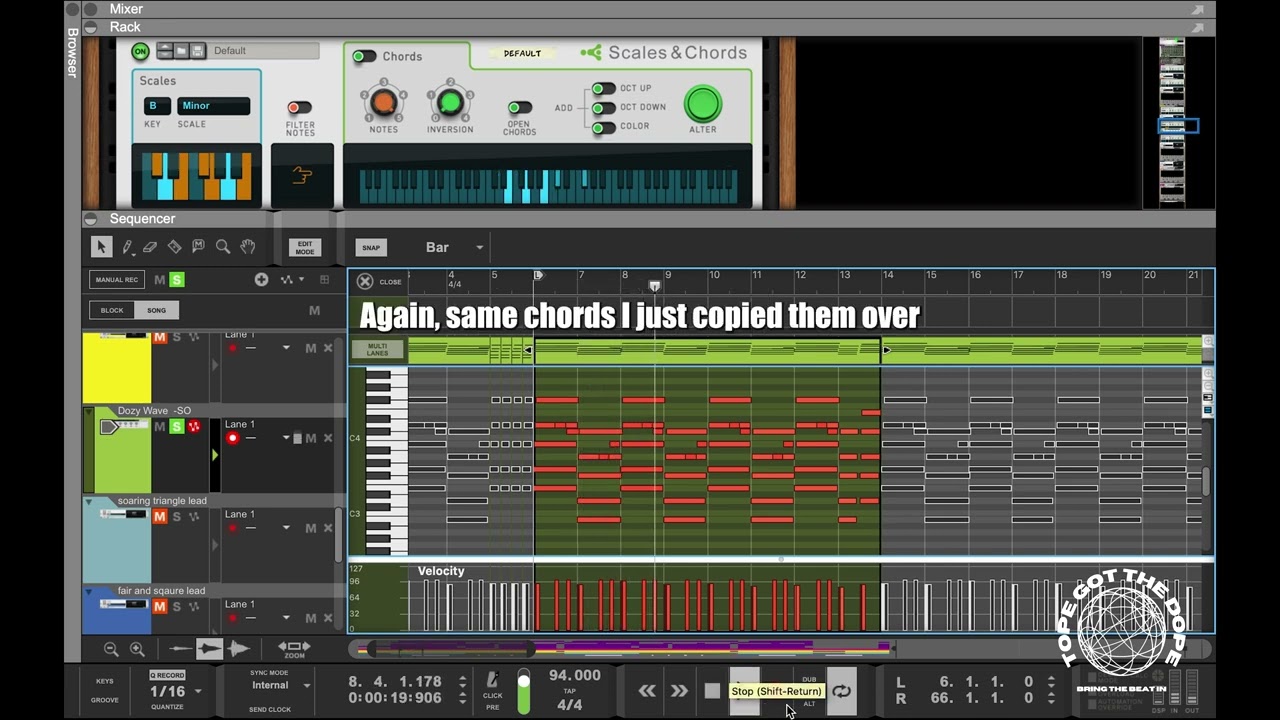Select the Eraser tool
The width and height of the screenshot is (1280, 720).
click(x=150, y=247)
